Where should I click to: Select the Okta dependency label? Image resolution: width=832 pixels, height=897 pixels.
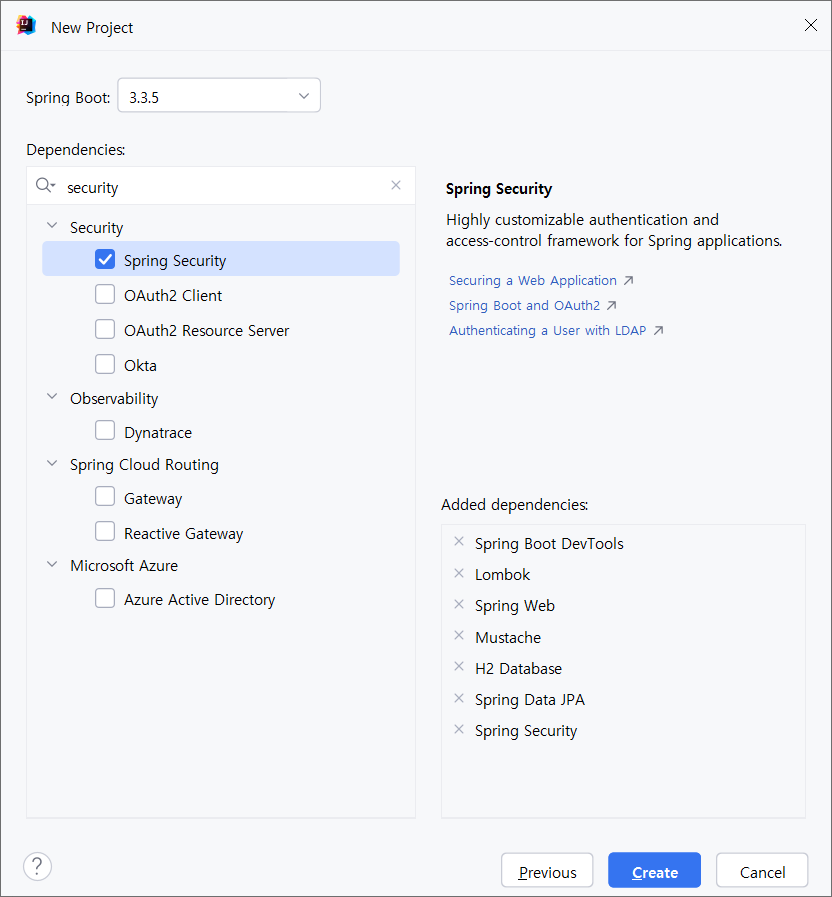140,366
